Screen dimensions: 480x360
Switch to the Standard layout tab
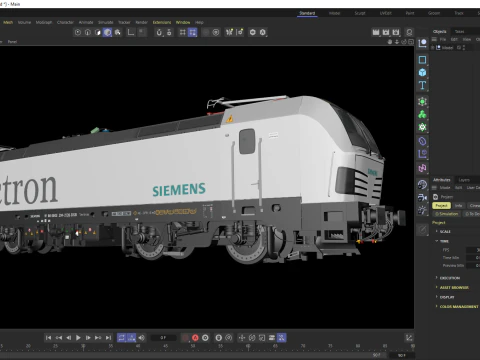307,13
